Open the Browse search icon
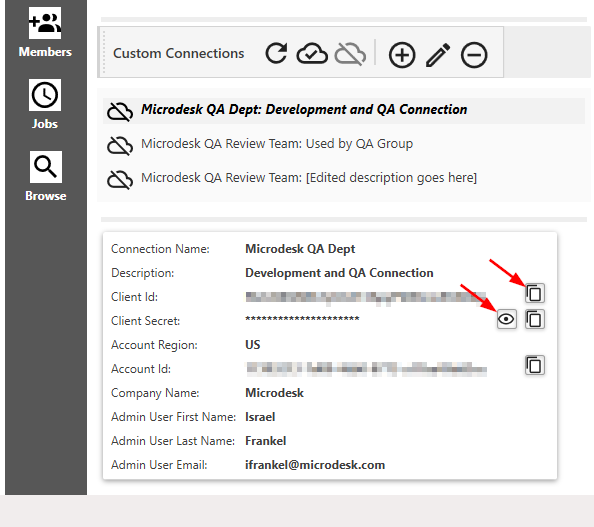This screenshot has width=594, height=527. (x=45, y=167)
